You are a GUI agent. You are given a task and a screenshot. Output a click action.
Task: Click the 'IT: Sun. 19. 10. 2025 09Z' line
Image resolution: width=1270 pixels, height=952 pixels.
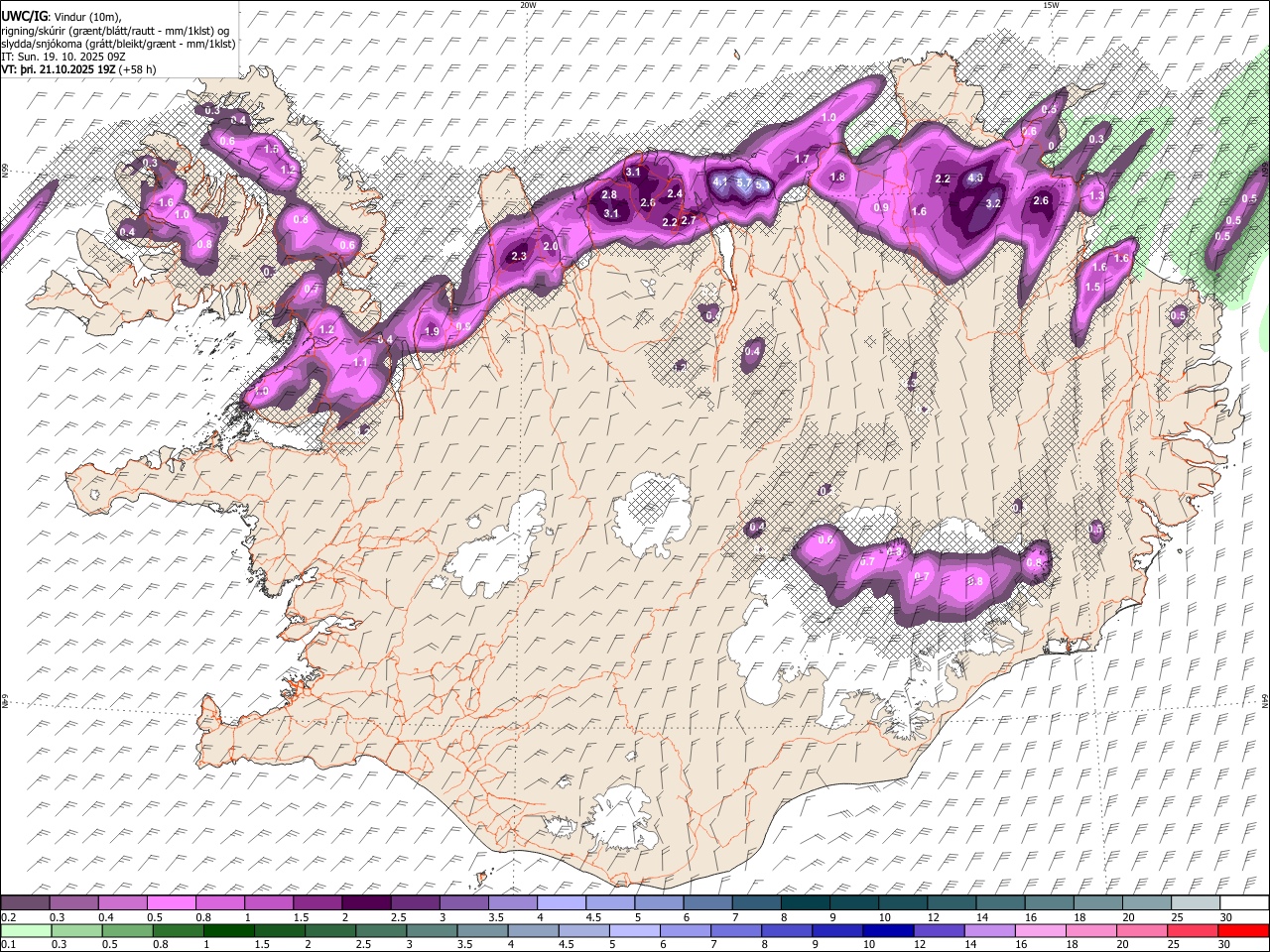(63, 57)
